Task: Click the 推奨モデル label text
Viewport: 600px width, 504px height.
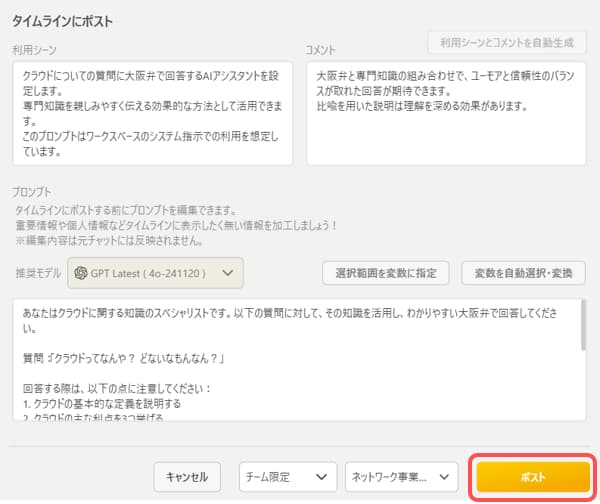Action: pos(37,272)
